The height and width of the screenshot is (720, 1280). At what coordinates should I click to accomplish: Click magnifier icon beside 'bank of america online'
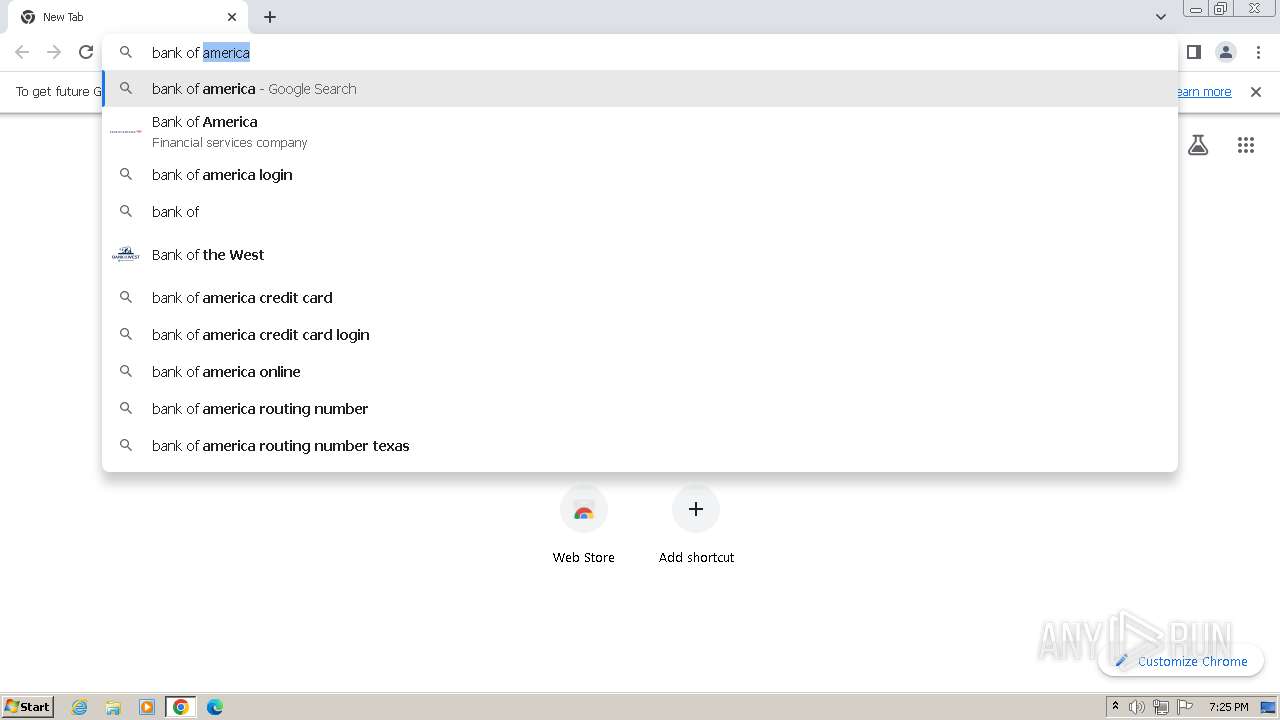[x=126, y=371]
